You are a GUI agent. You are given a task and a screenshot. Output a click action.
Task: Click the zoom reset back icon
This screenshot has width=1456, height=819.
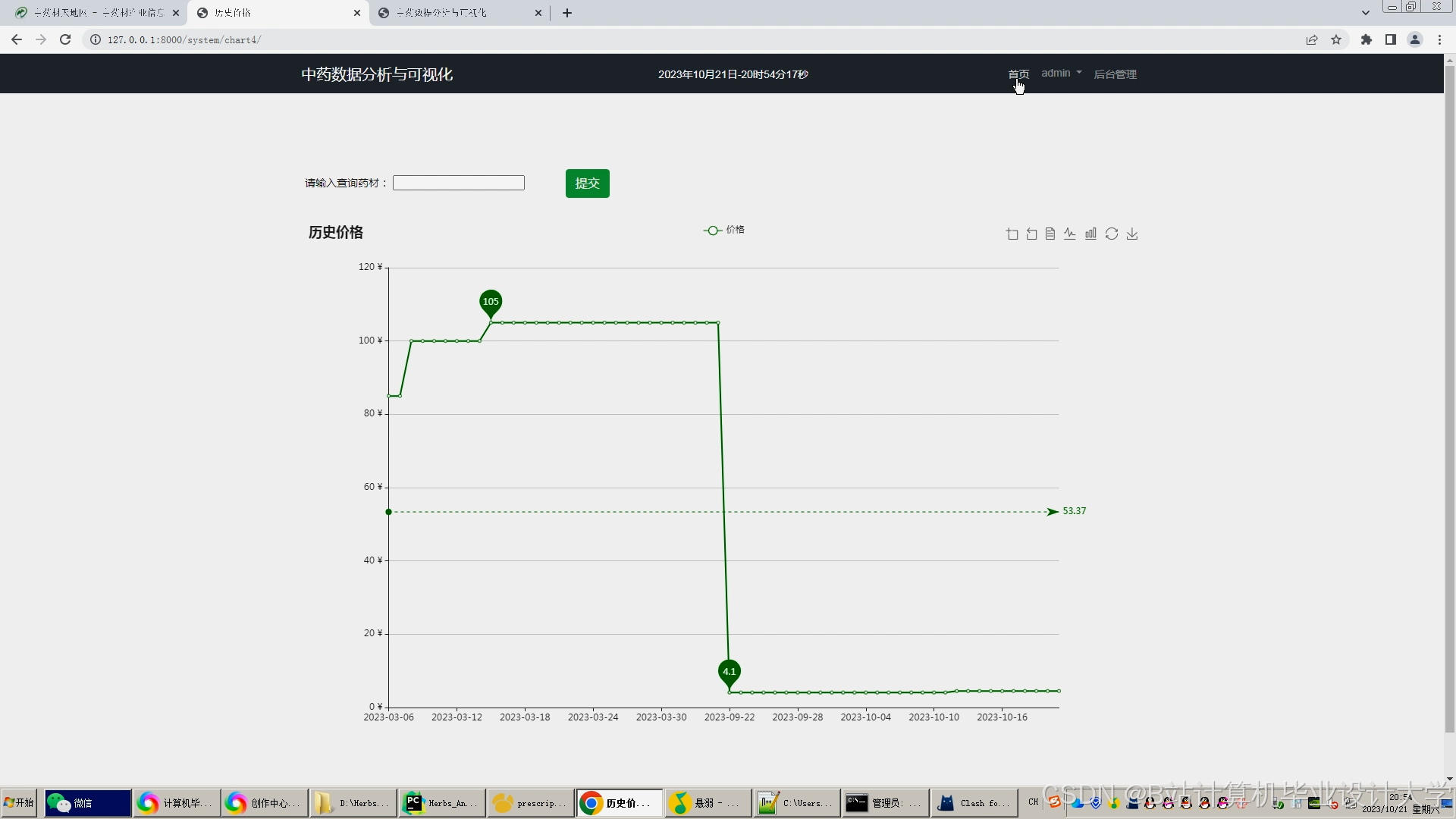(1032, 234)
